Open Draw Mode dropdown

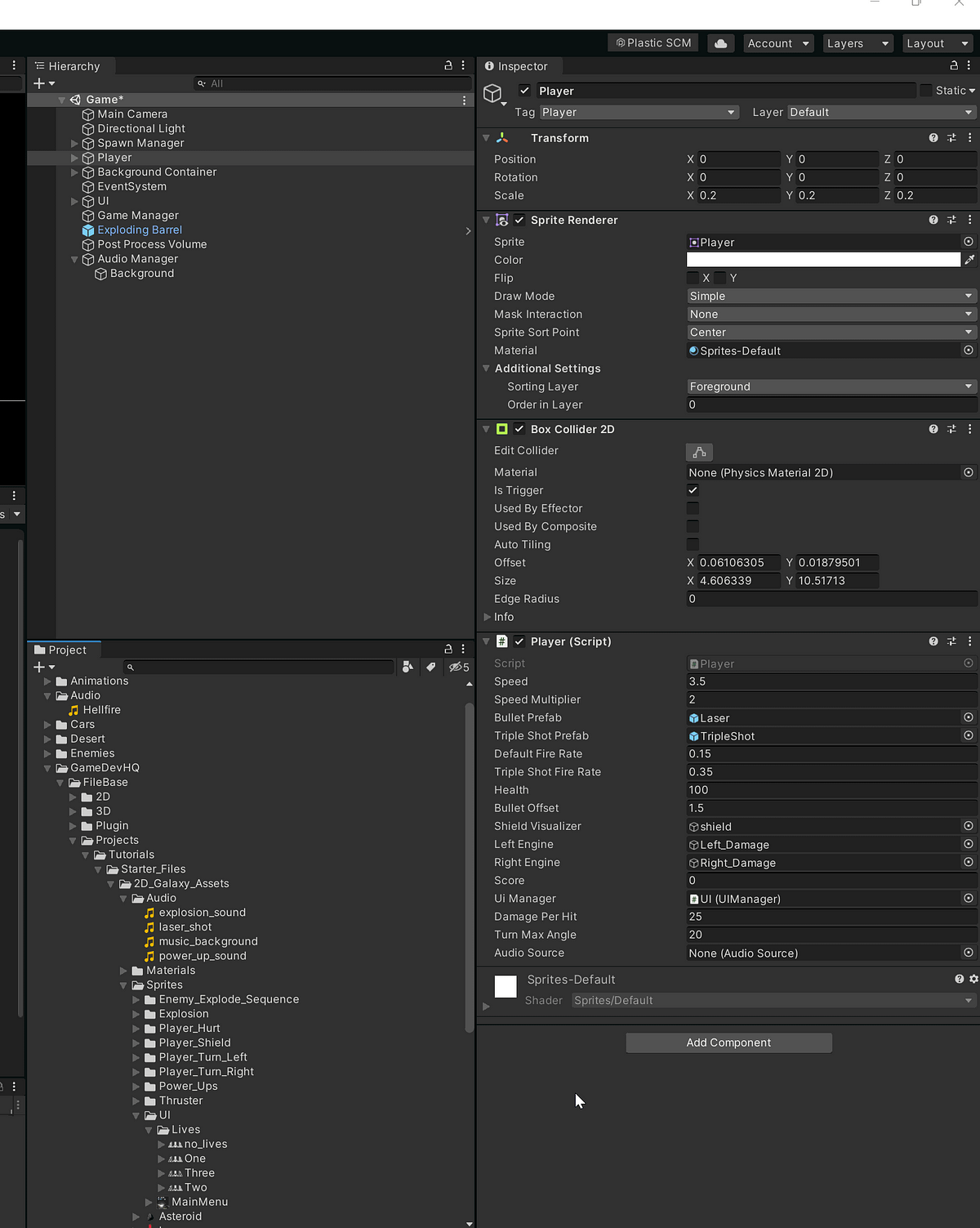[831, 296]
